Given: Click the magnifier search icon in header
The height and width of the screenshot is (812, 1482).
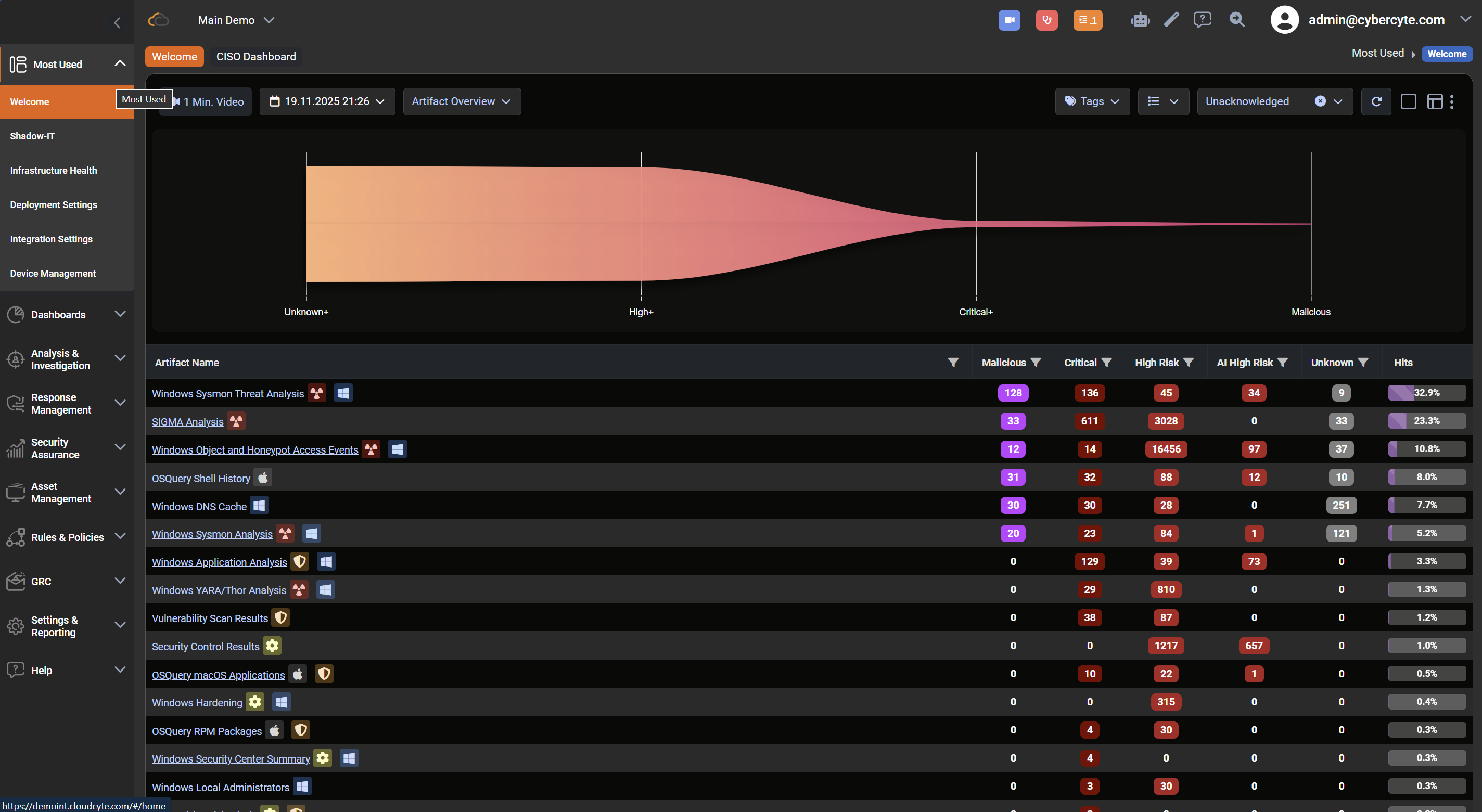Looking at the screenshot, I should (x=1236, y=20).
